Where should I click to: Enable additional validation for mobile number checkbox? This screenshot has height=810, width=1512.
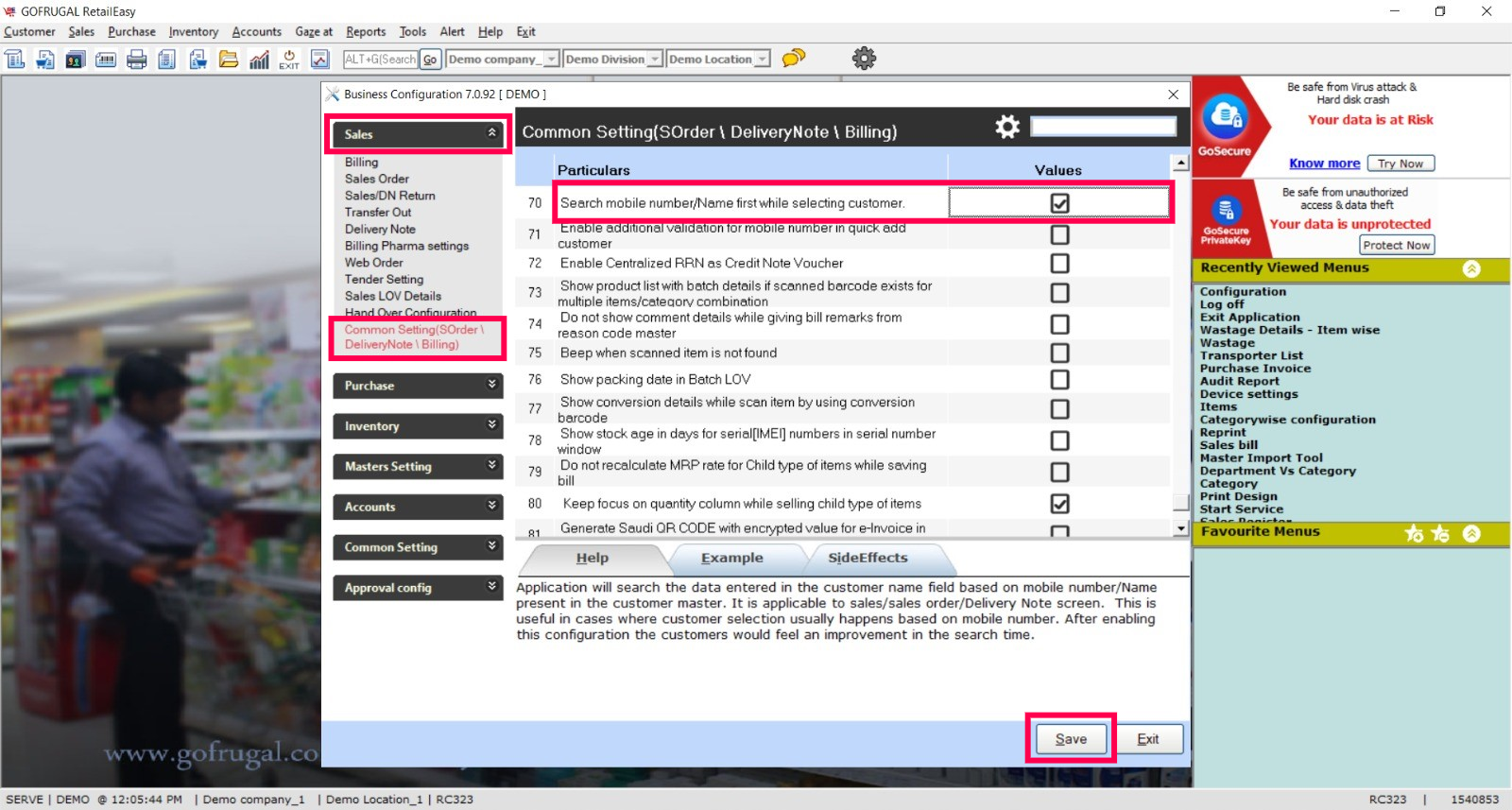click(x=1059, y=234)
